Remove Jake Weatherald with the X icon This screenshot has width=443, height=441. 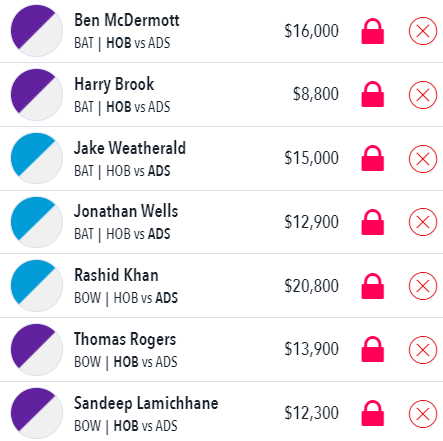[423, 159]
